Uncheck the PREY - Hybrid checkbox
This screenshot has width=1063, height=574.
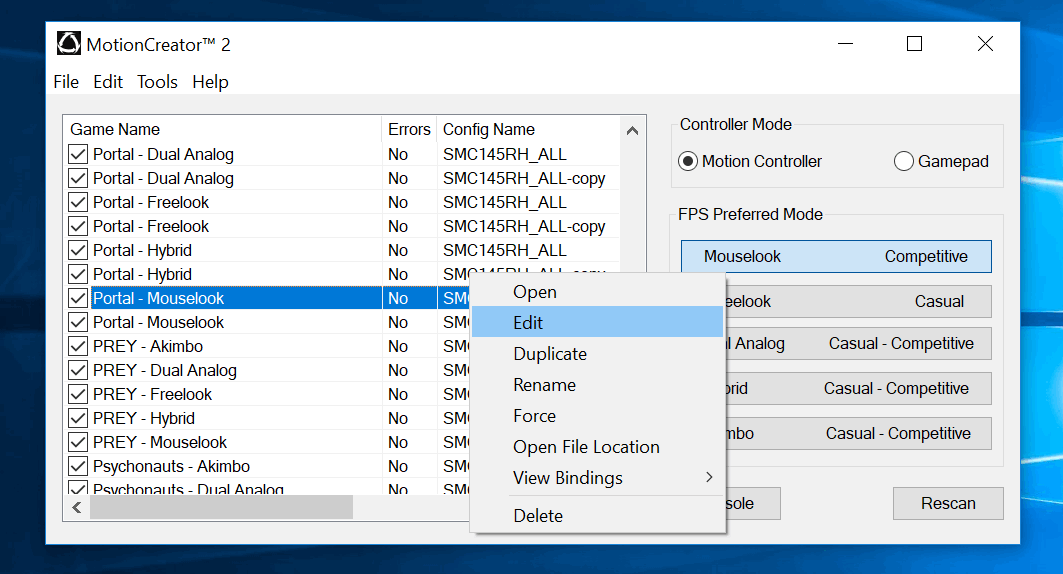pos(78,419)
